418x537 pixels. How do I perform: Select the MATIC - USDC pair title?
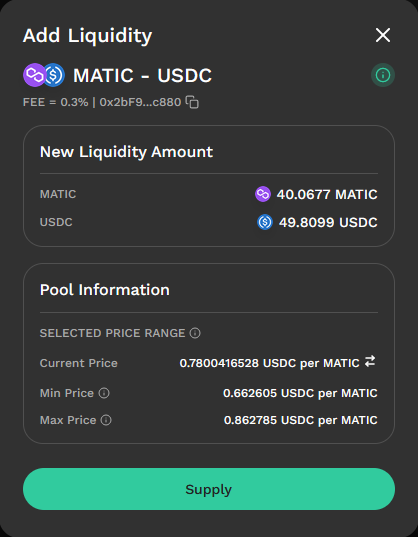(142, 75)
